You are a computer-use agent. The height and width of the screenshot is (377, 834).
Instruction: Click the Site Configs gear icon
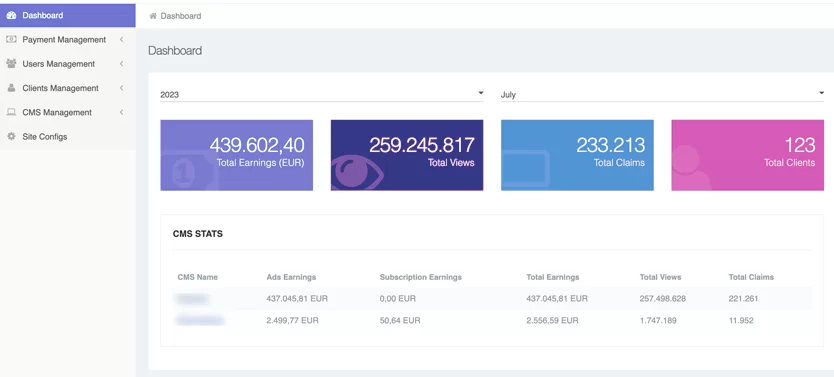click(11, 137)
